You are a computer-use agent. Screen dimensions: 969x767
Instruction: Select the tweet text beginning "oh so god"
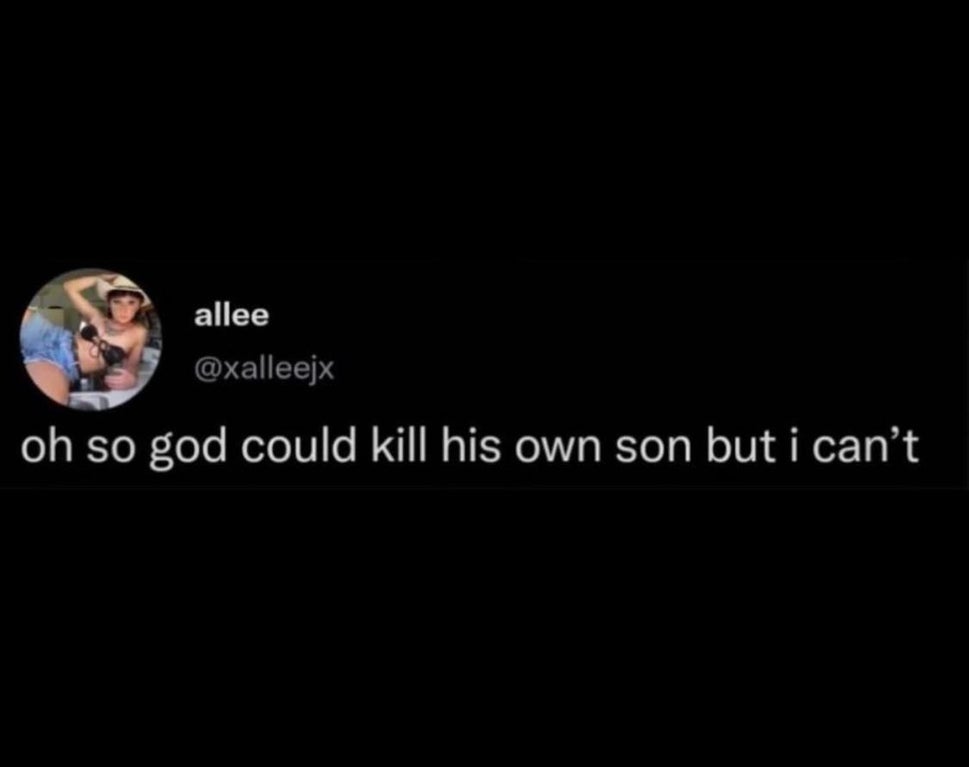(x=470, y=447)
